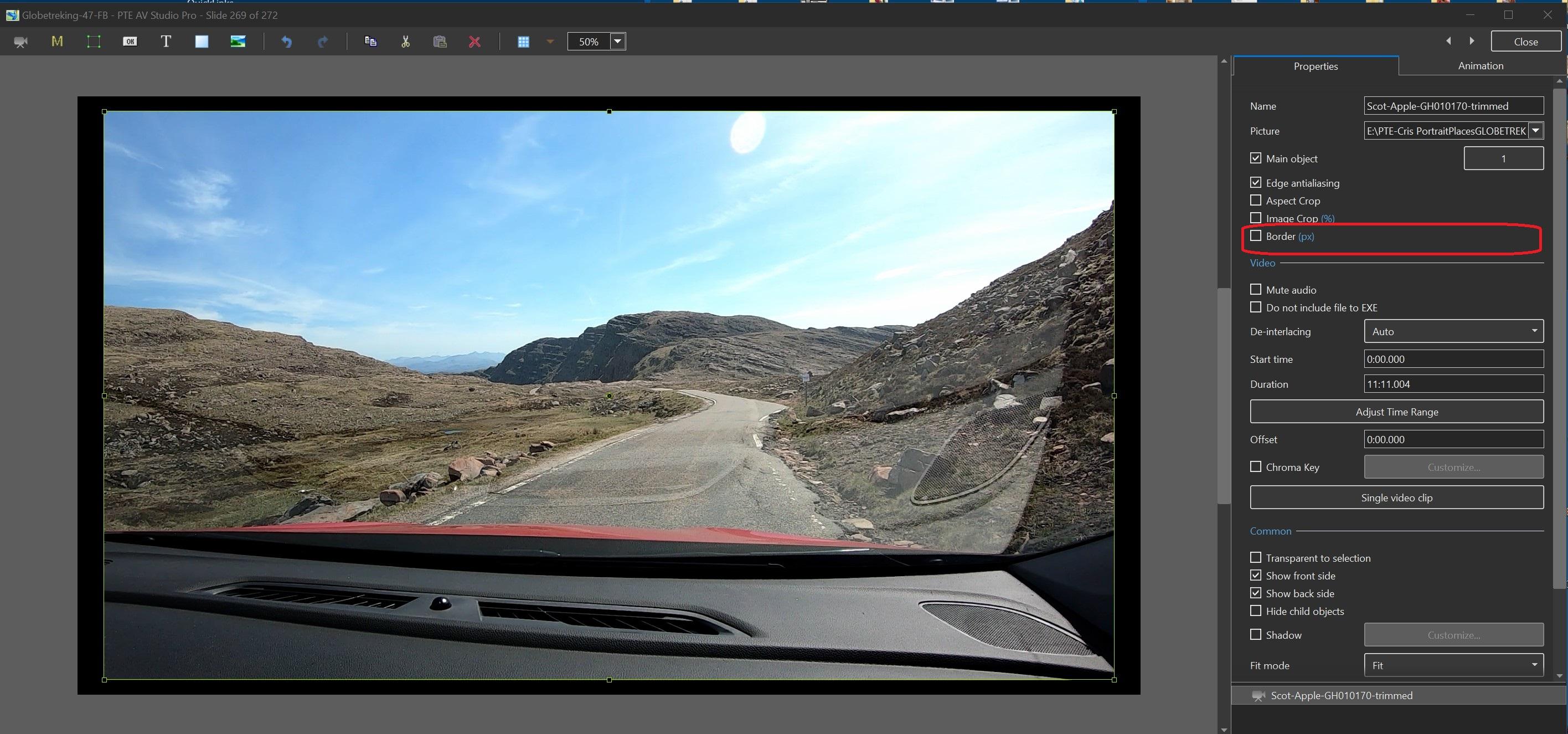Go to the next slide arrow
Viewport: 1568px width, 734px height.
tap(1472, 41)
